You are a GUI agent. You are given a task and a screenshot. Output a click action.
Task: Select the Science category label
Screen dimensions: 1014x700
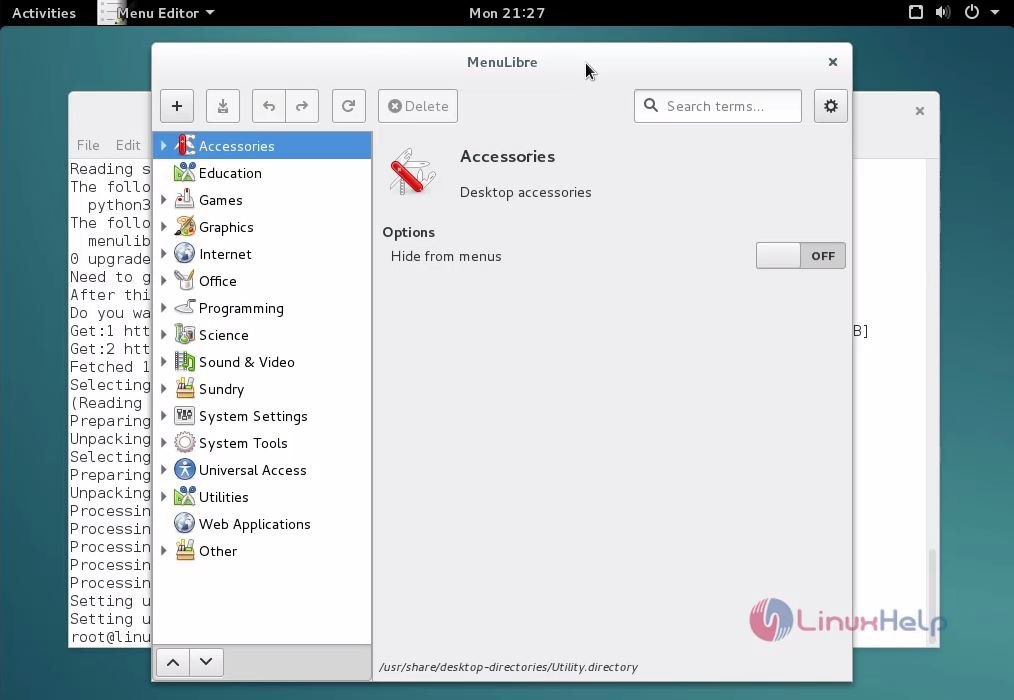click(x=224, y=335)
